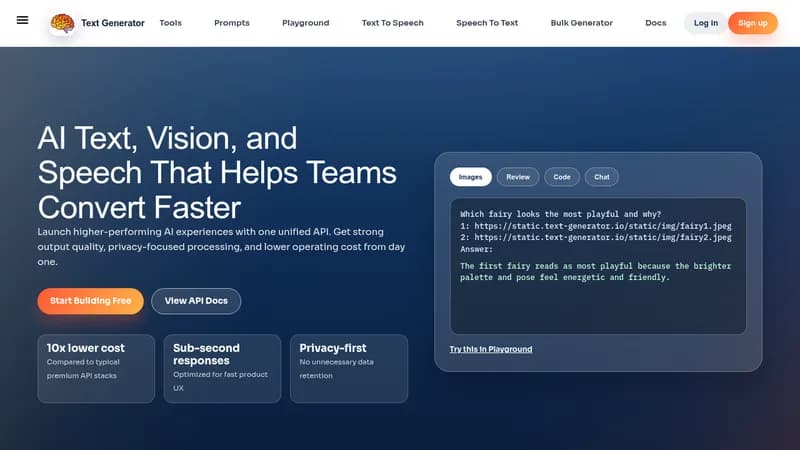Switch to the Chat tab
This screenshot has width=800, height=450.
(602, 177)
